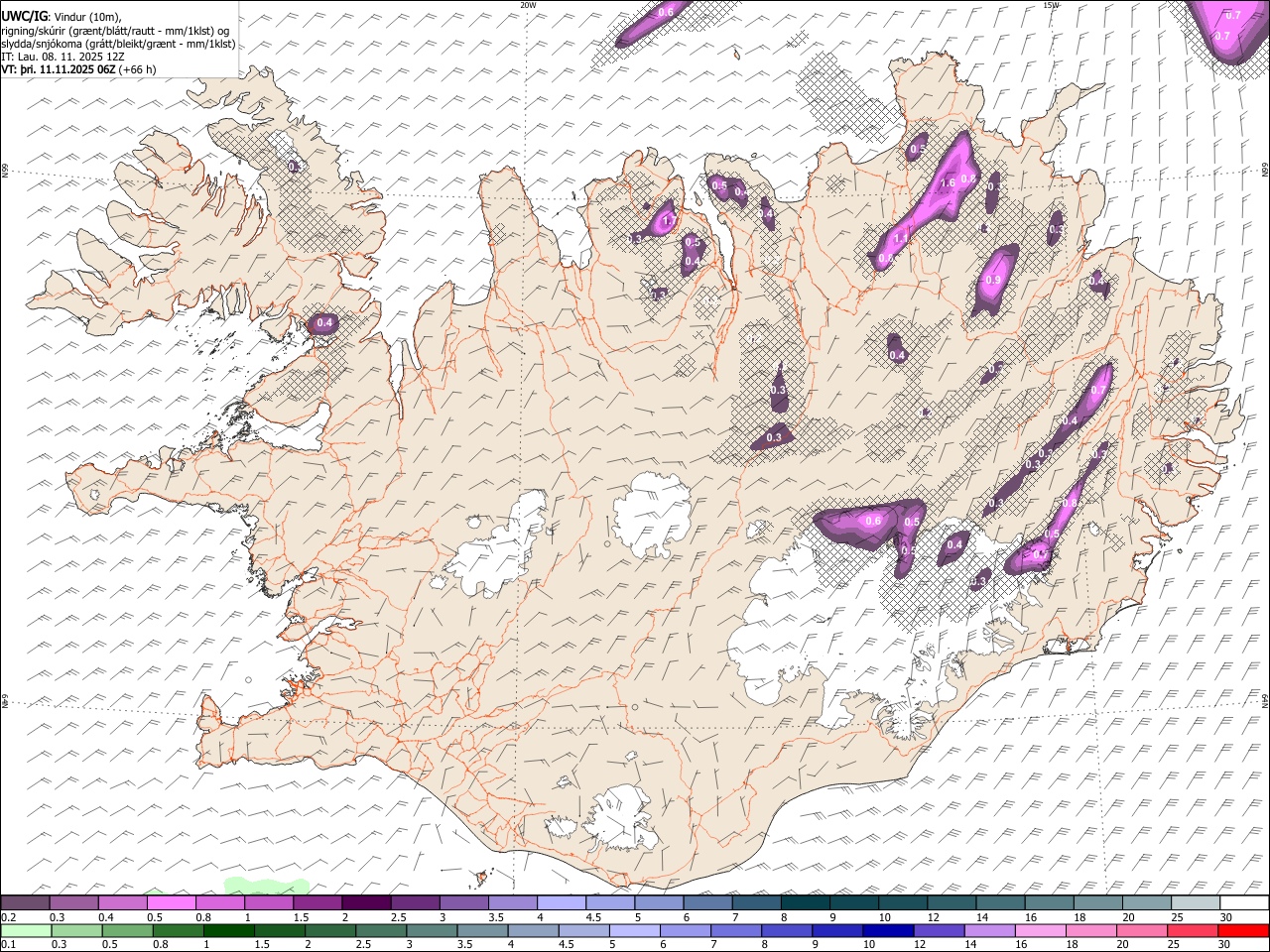Click the IT initialization time line
This screenshot has width=1270, height=952.
(63, 57)
